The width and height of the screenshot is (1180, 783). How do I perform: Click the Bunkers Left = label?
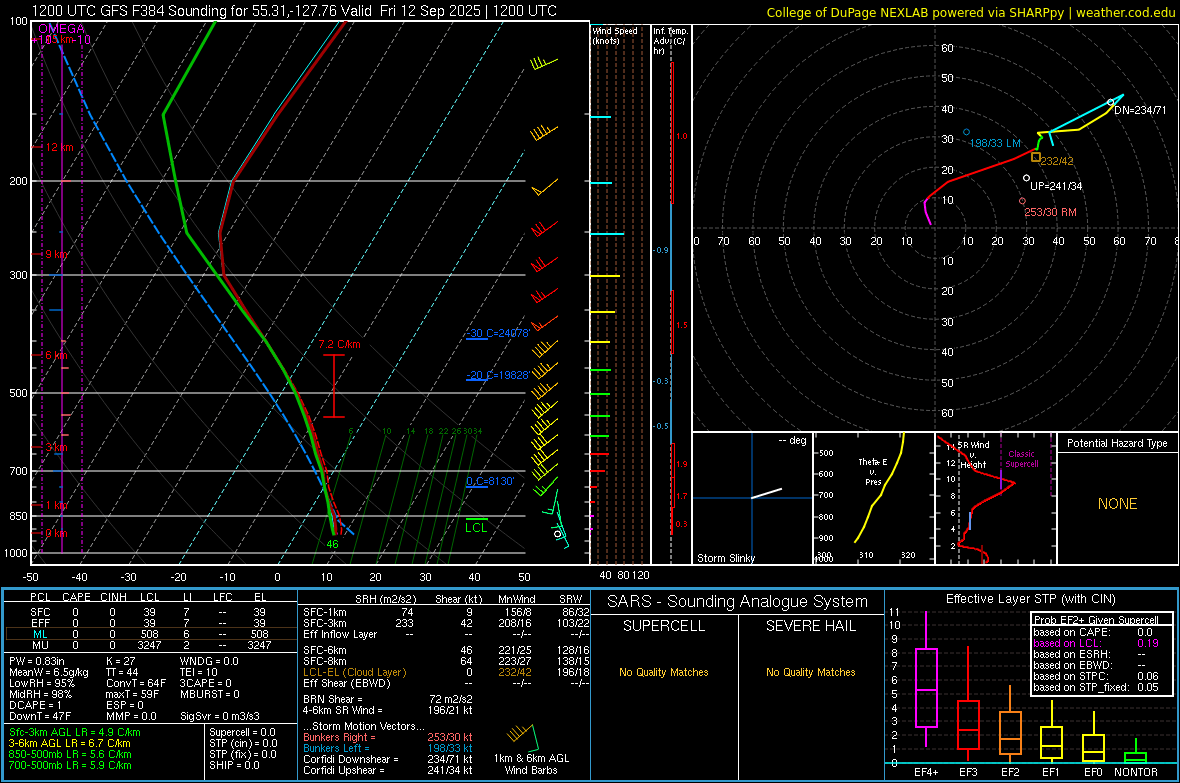[x=336, y=748]
